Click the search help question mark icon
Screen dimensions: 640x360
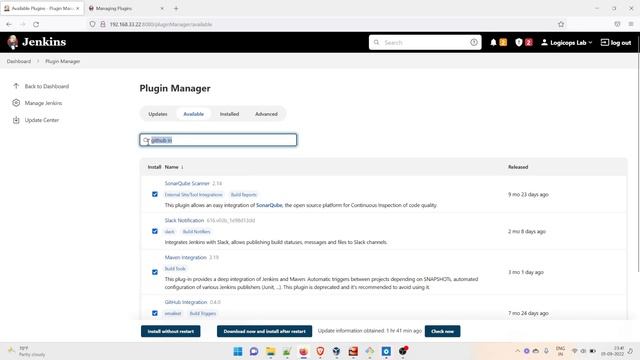(473, 42)
